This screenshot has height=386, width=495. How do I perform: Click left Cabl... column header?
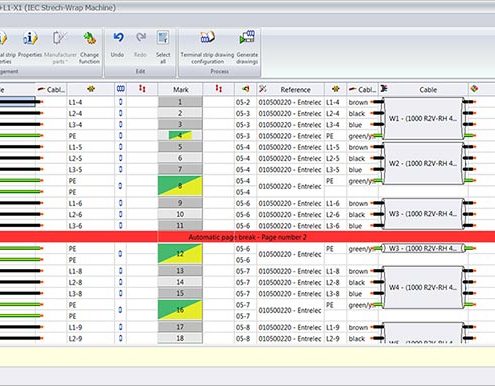point(52,89)
